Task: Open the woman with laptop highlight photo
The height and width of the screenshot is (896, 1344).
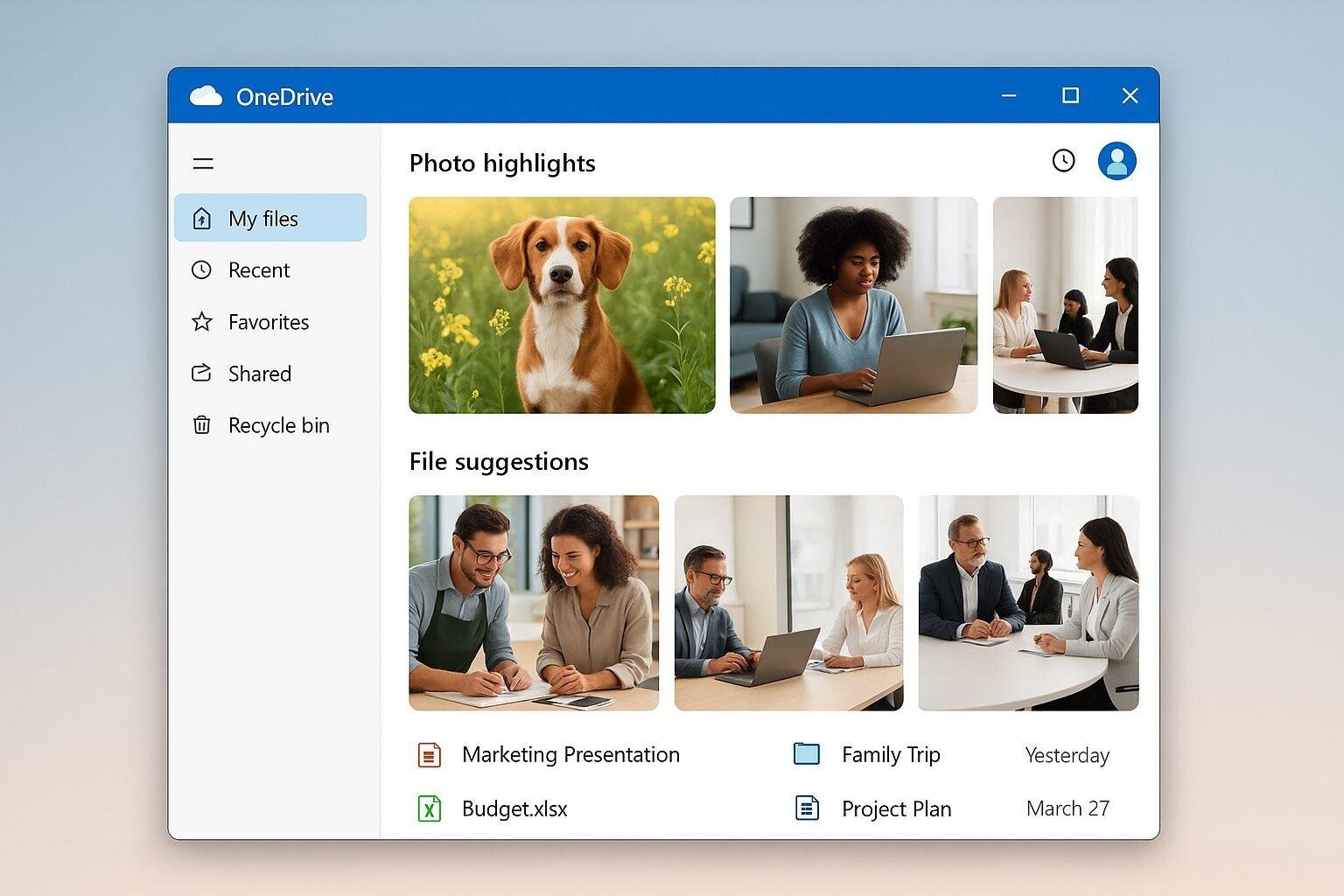Action: click(x=853, y=304)
